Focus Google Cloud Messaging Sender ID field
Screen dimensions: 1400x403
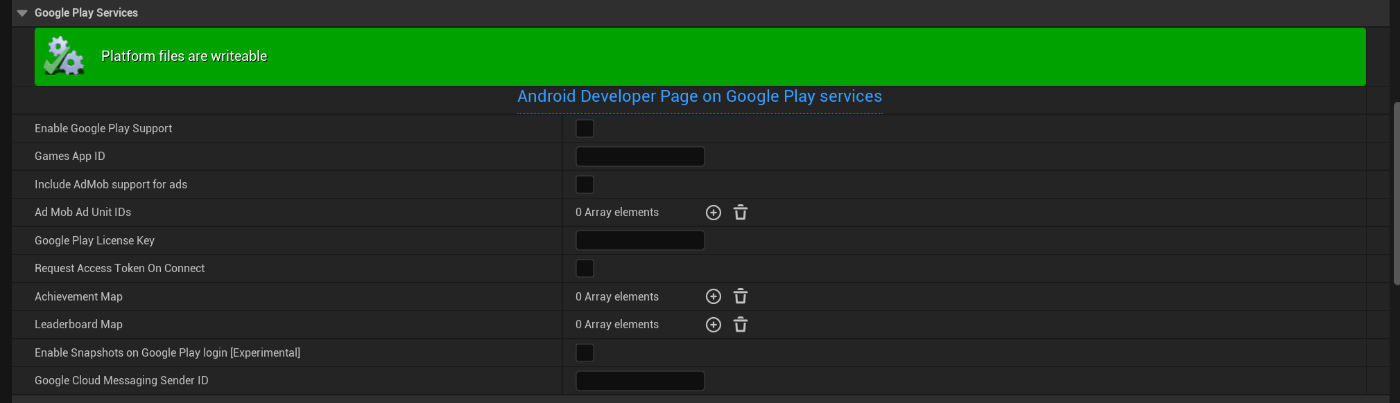click(x=640, y=380)
